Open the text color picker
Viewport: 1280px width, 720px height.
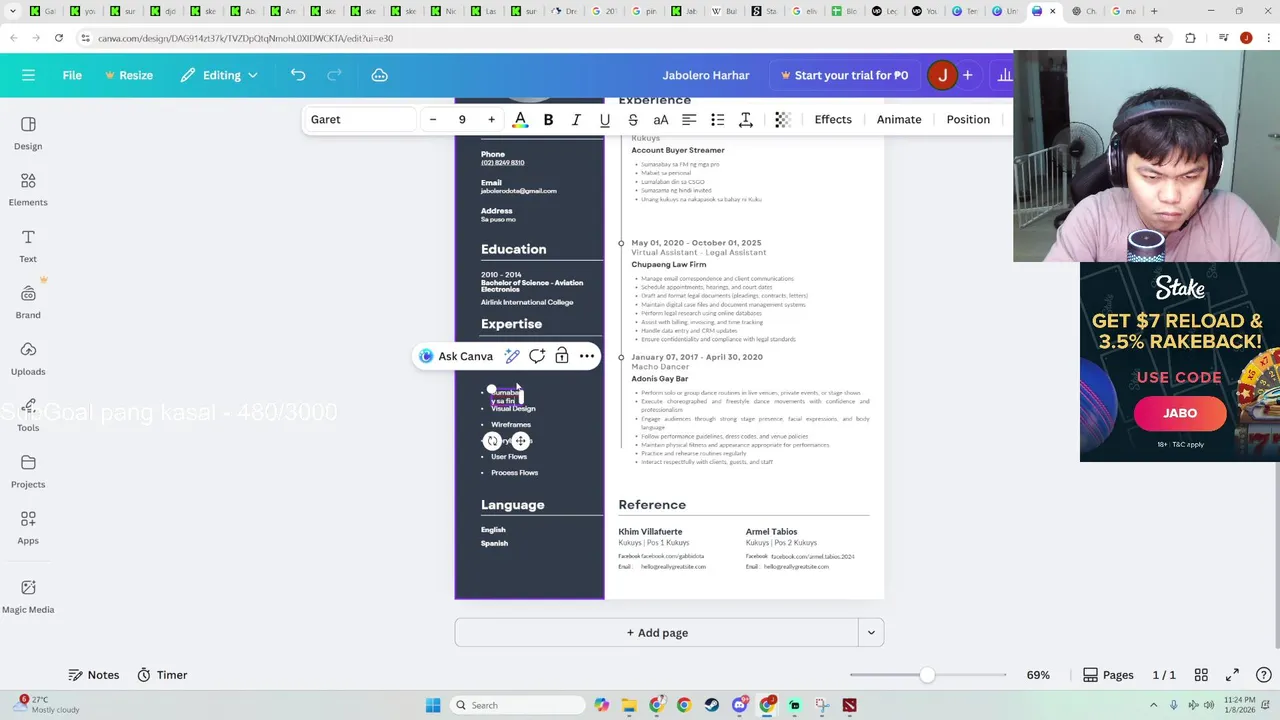[520, 120]
